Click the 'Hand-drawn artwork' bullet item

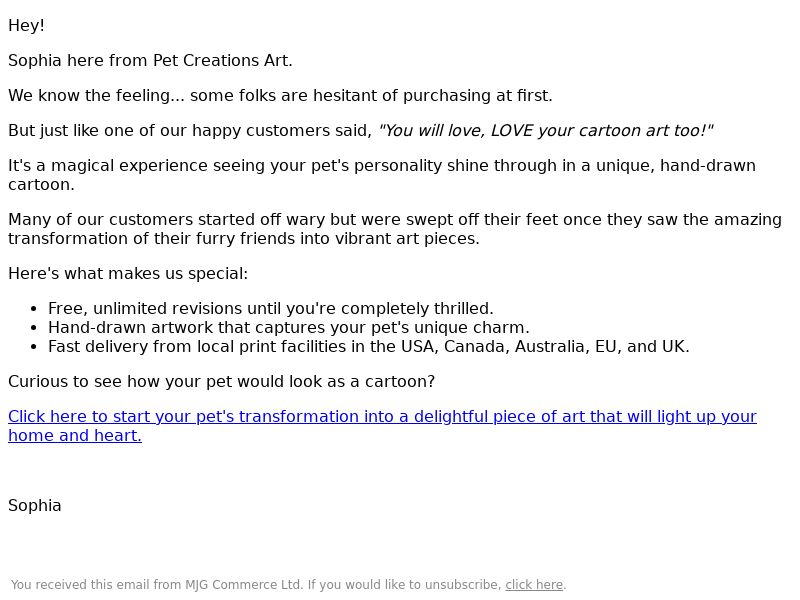[289, 328]
